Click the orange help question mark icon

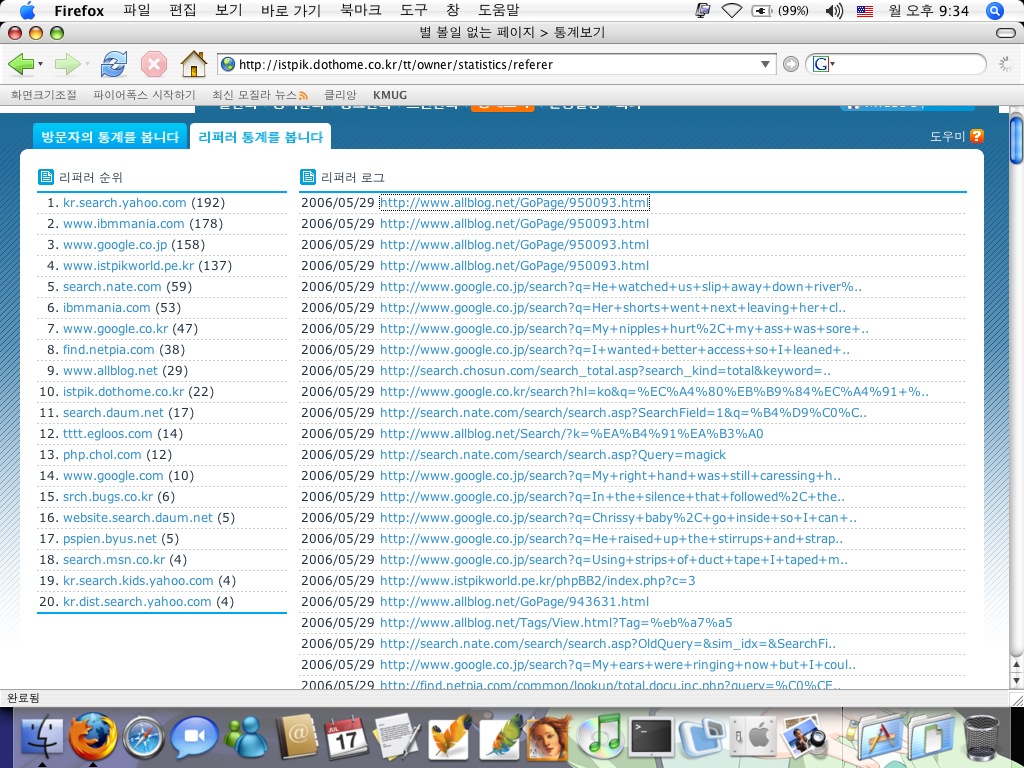tap(977, 136)
